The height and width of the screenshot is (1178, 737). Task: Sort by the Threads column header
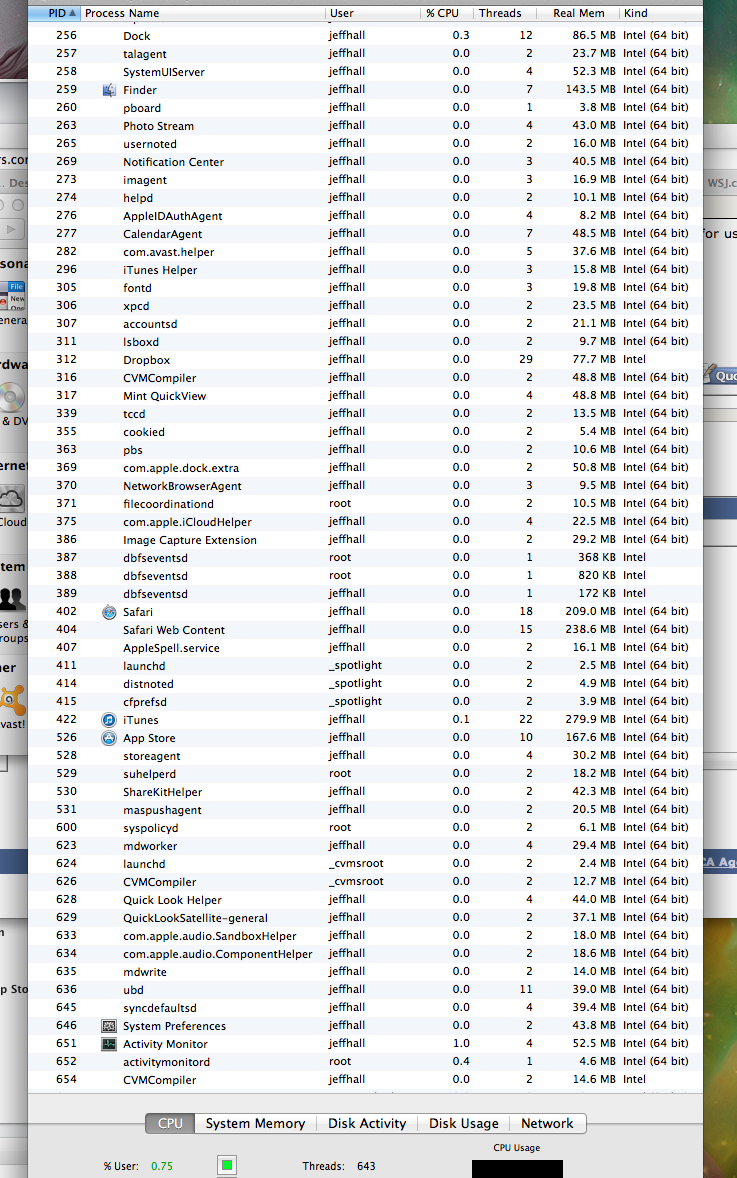[506, 13]
